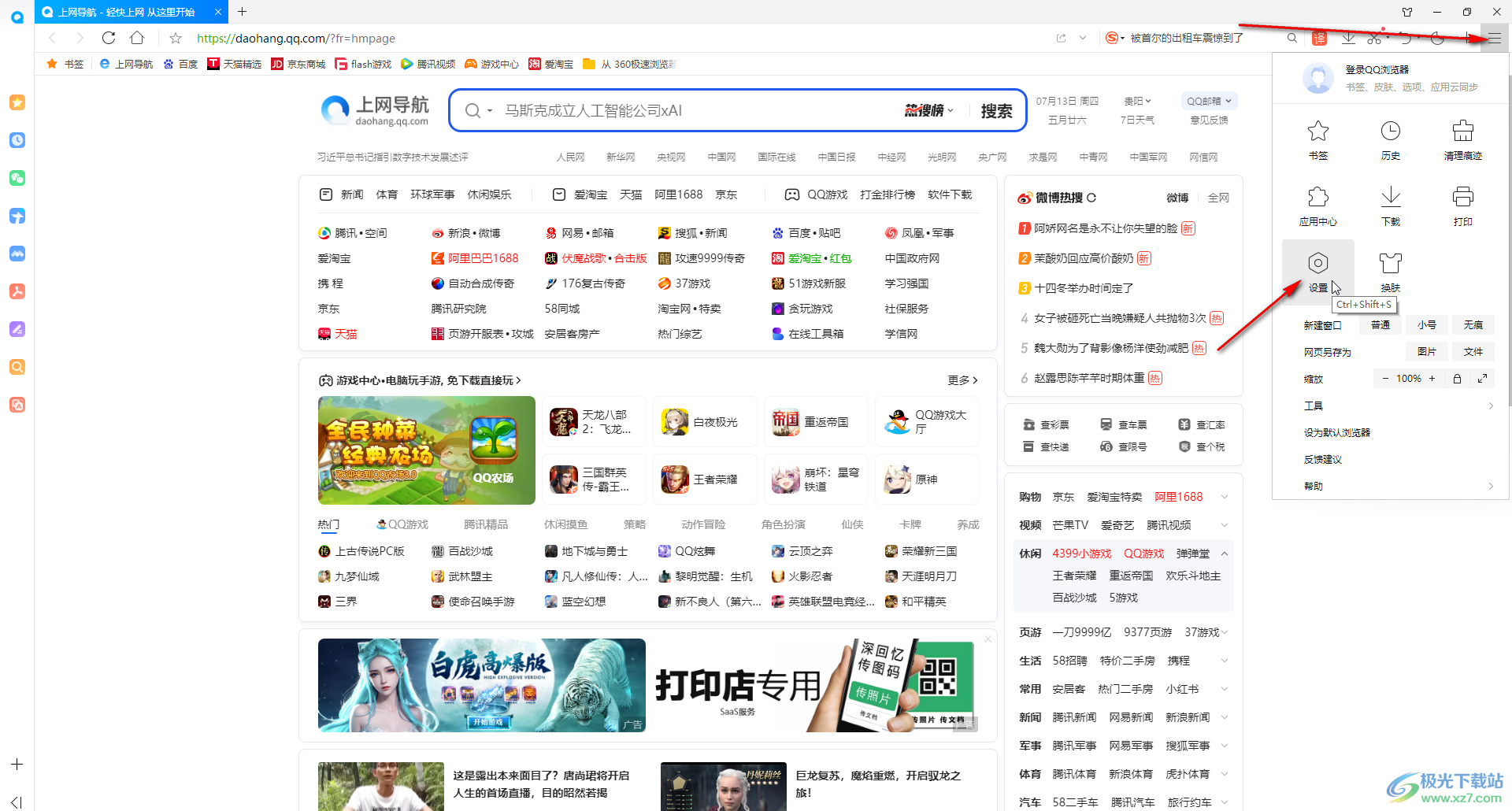This screenshot has width=1512, height=811.
Task: Switch to the 微博 hot search tab
Action: pyautogui.click(x=1177, y=198)
